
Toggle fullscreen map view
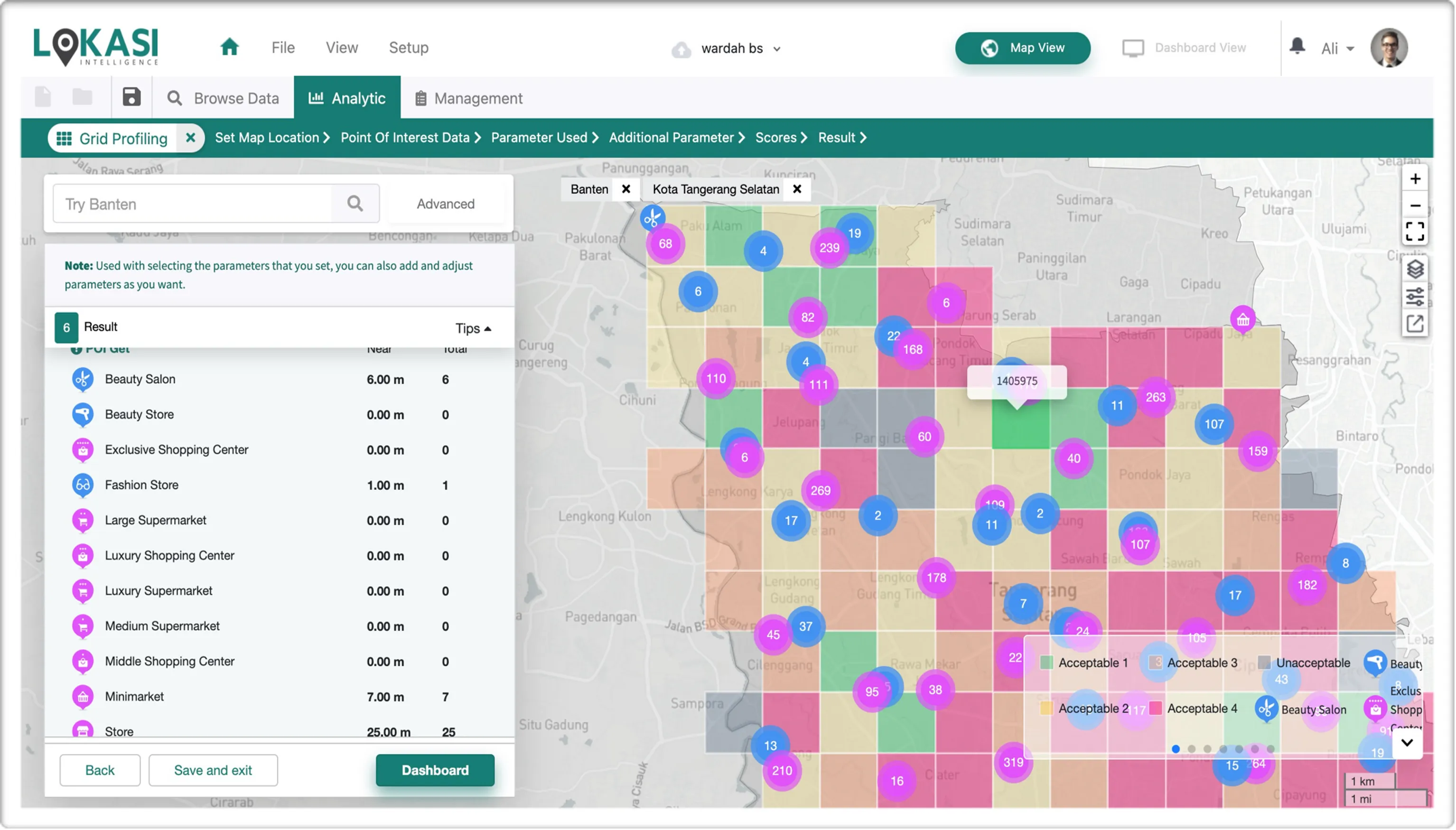(x=1414, y=232)
